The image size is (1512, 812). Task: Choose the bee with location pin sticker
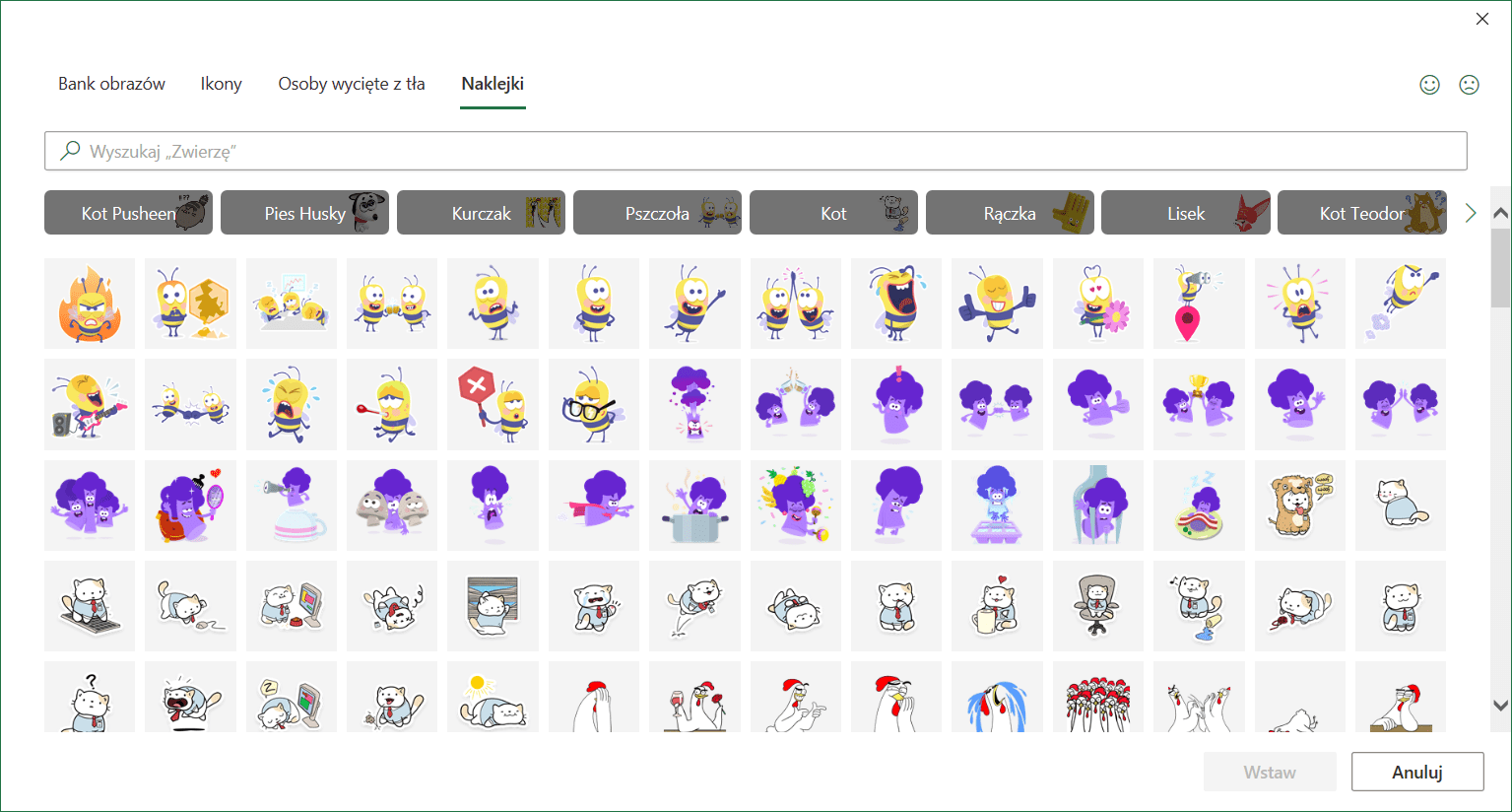(1198, 304)
